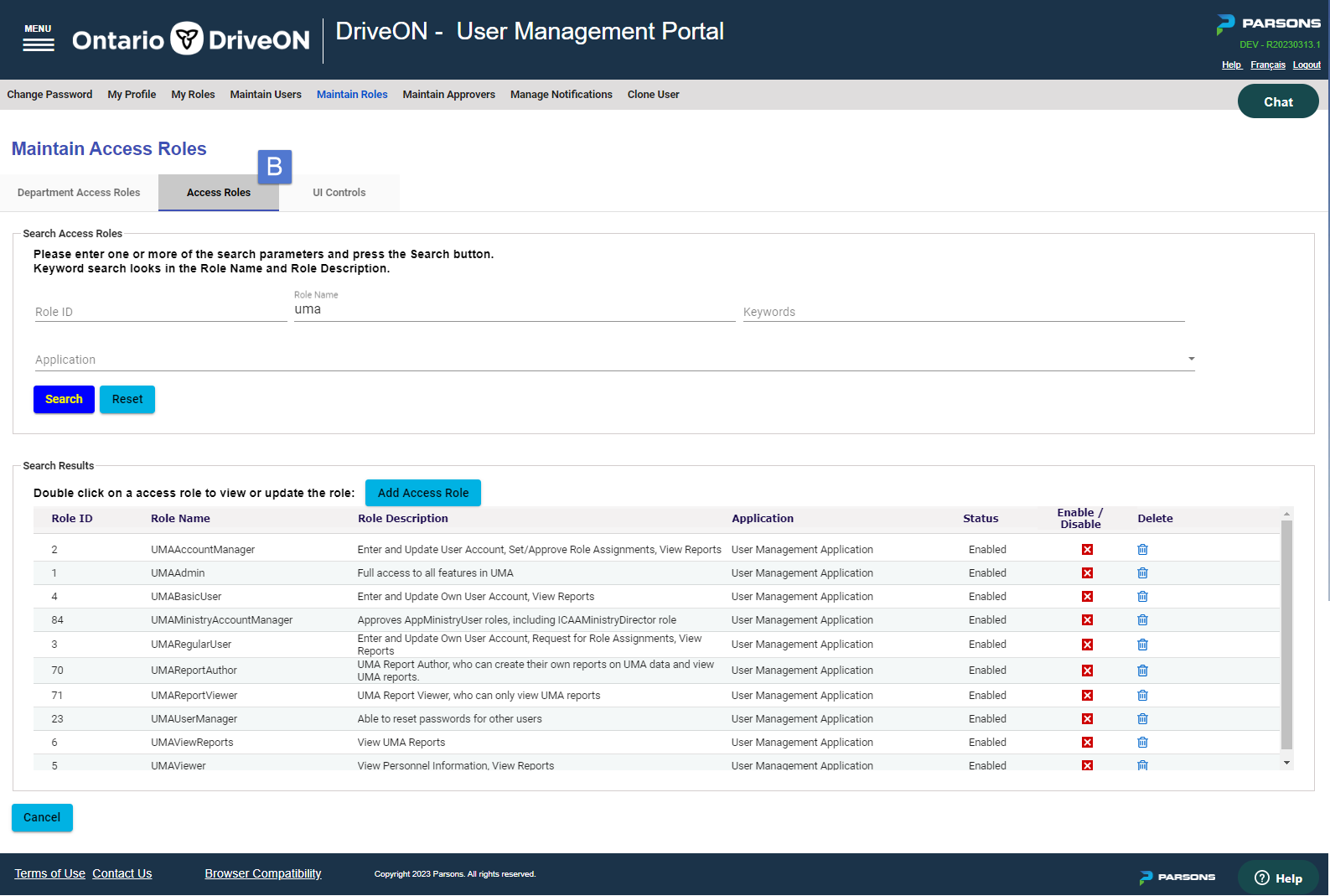Delete the UMAAdmin role via trash icon
This screenshot has height=896, width=1330.
click(1142, 573)
